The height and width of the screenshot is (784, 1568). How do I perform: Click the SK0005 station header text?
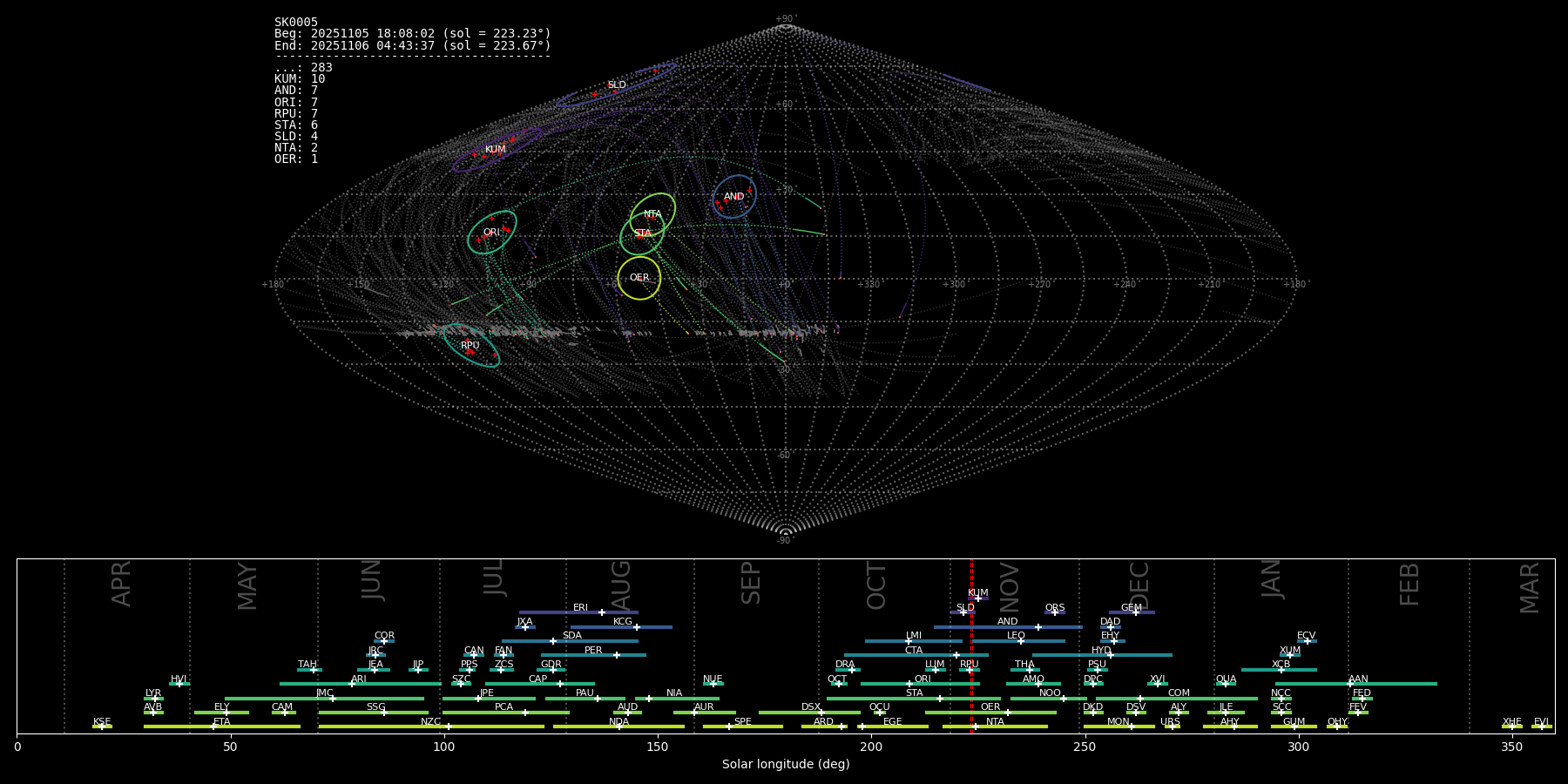296,23
